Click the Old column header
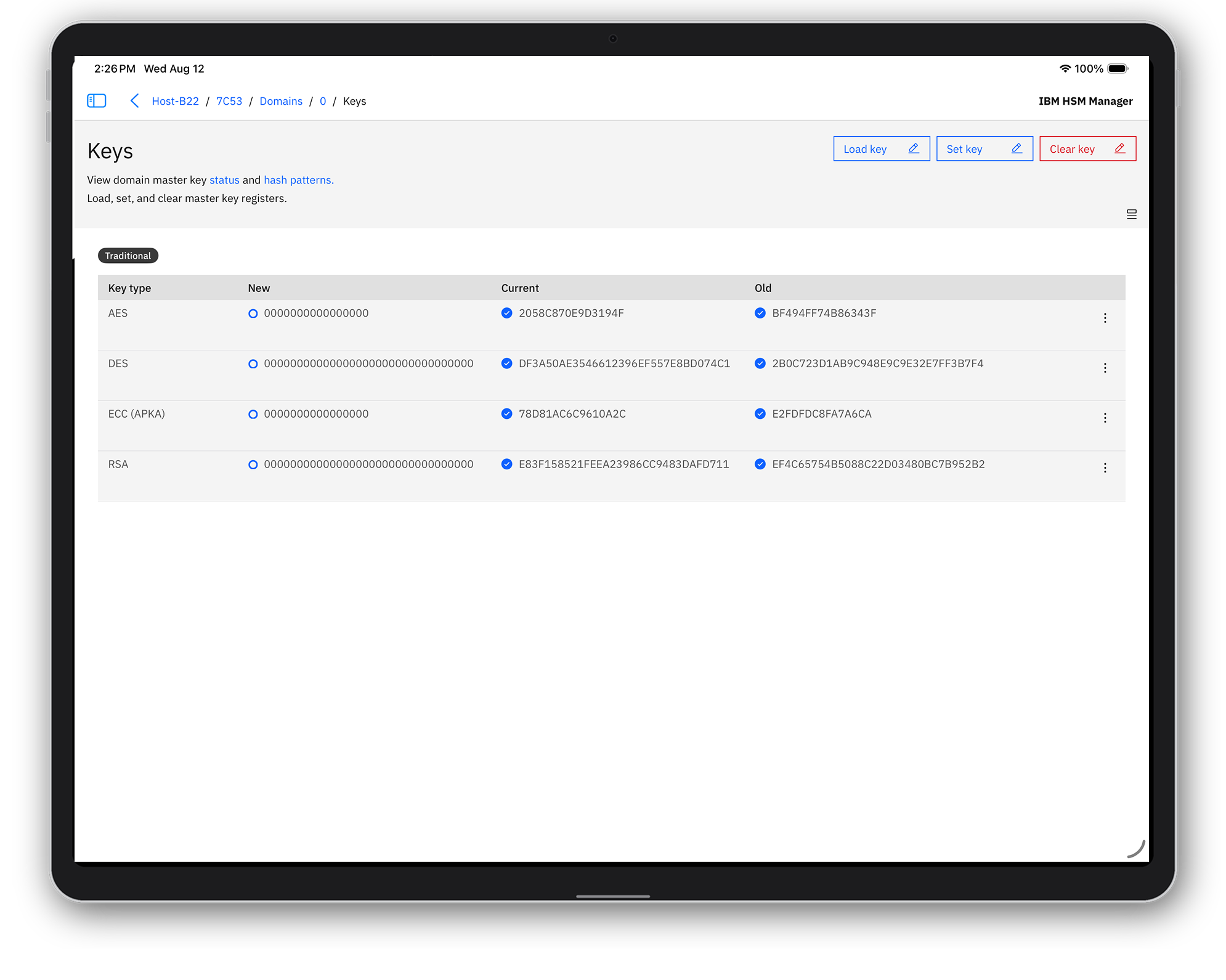Screen dimensions: 1226x980 (763, 288)
